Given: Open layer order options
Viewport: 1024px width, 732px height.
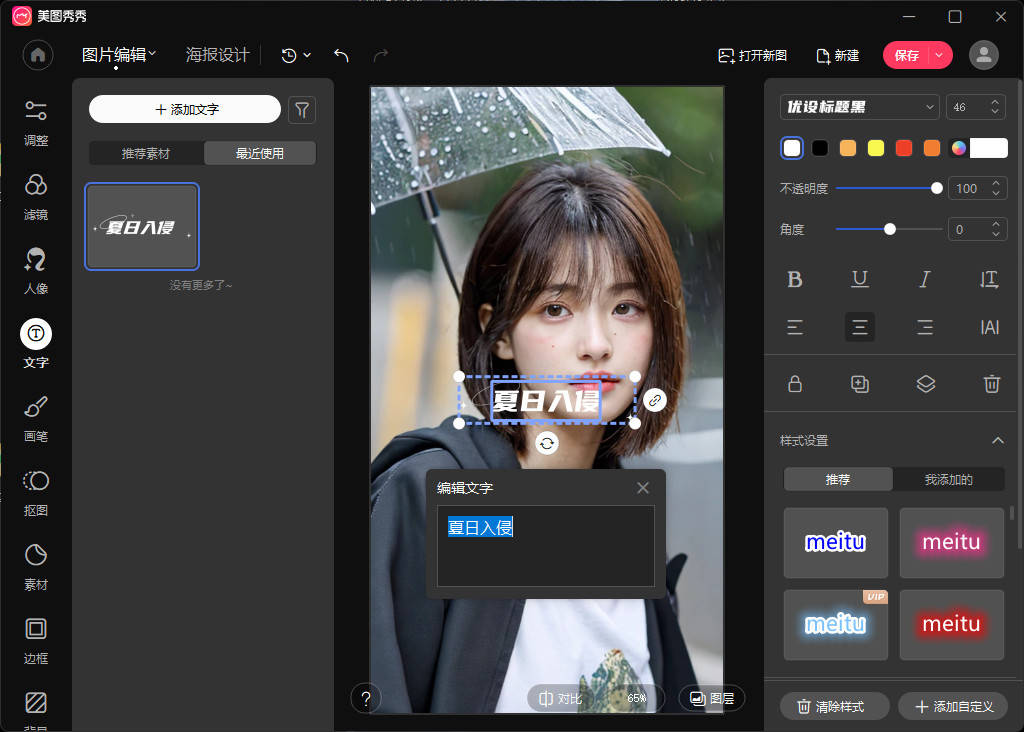Looking at the screenshot, I should (925, 384).
